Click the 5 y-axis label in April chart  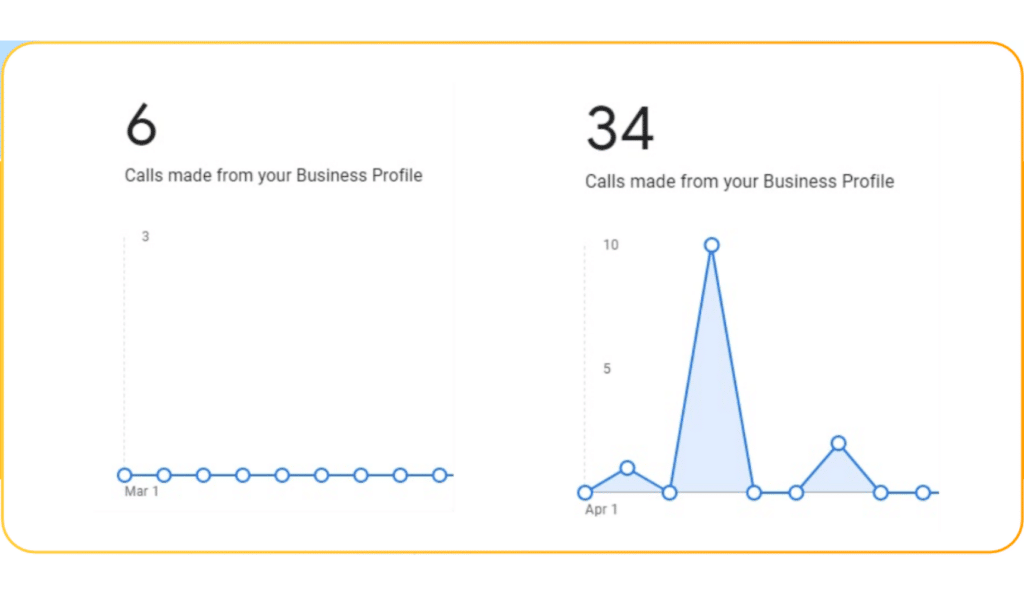pyautogui.click(x=607, y=369)
